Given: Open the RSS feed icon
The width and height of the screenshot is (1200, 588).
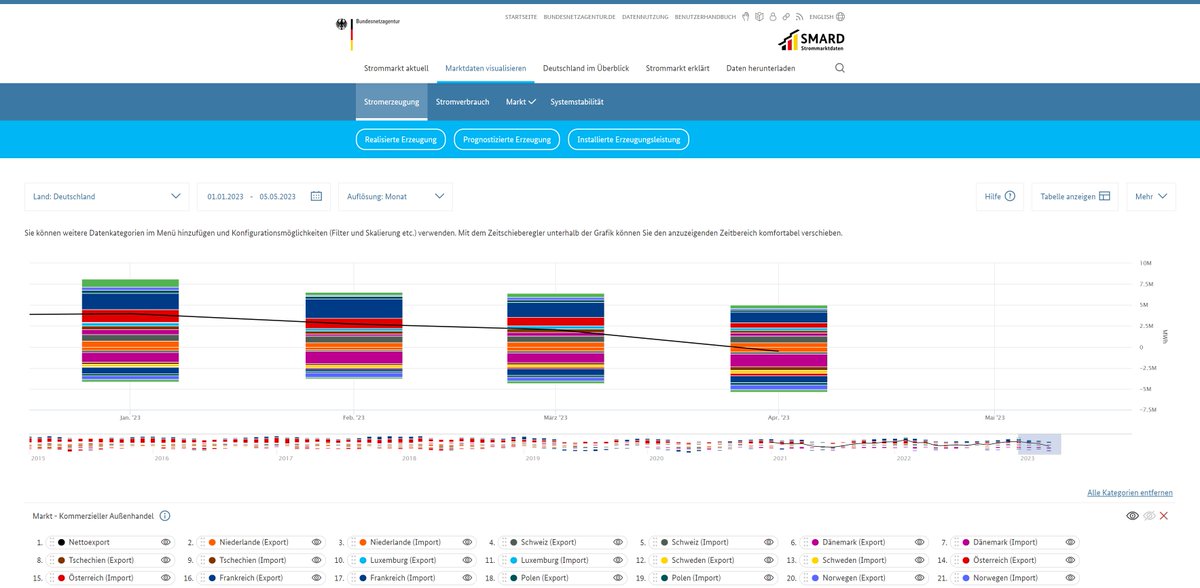Looking at the screenshot, I should click(x=800, y=17).
